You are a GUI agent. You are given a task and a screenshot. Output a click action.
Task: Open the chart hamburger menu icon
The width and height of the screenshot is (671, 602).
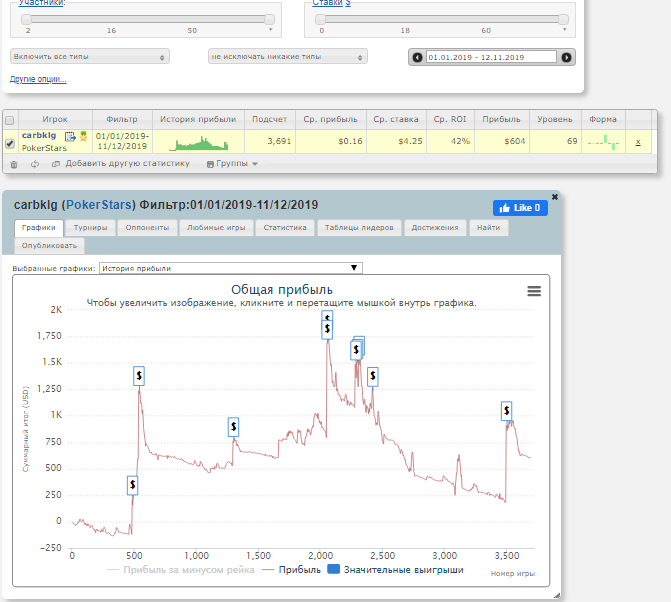[x=534, y=291]
